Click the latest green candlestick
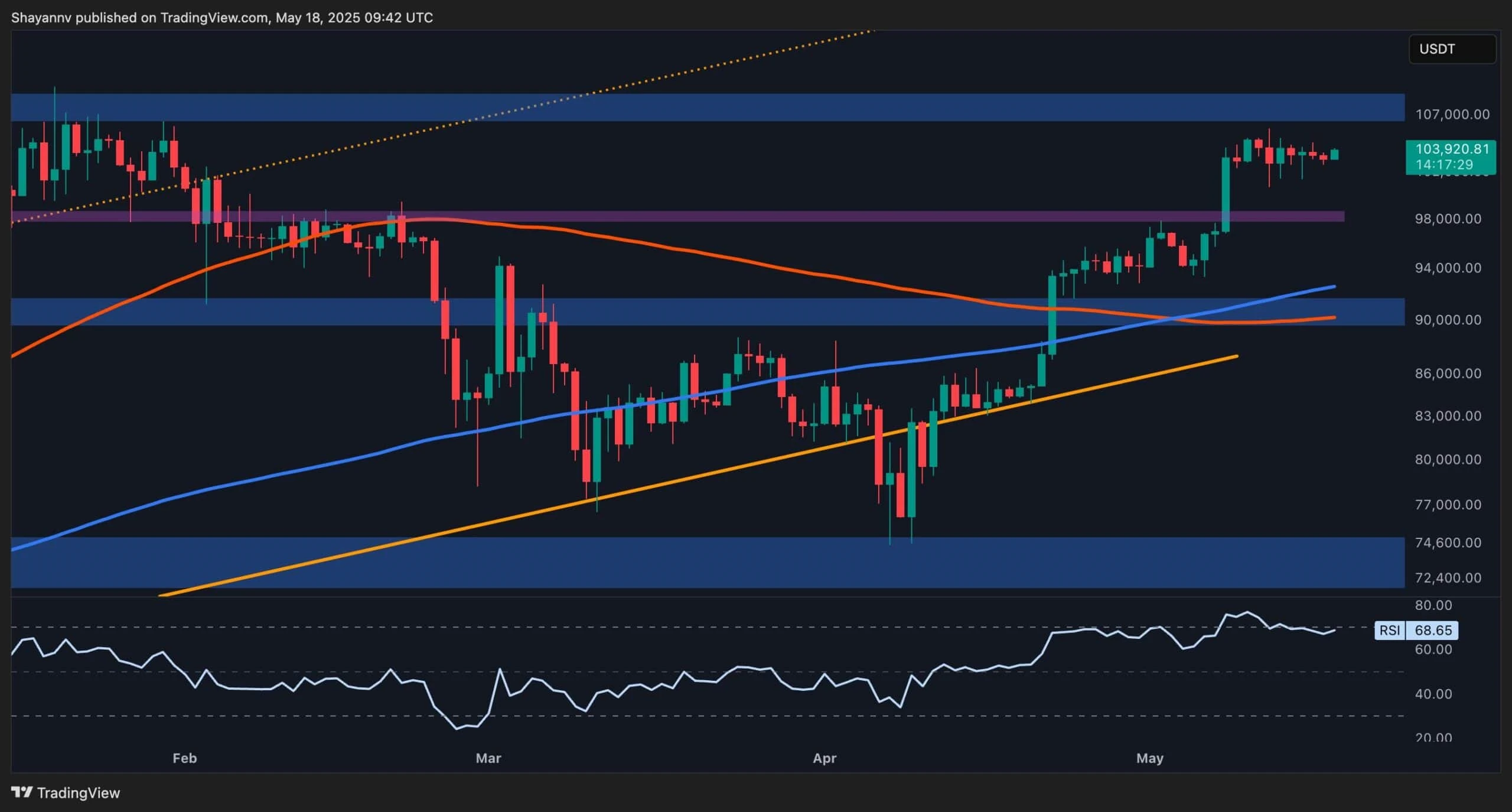Screen dimensions: 1512x812 click(1334, 155)
